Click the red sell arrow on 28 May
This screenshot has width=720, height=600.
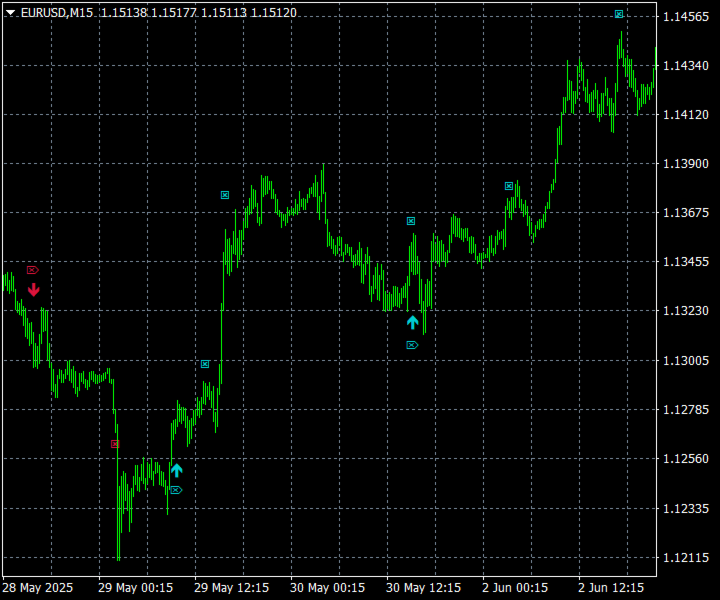34,290
